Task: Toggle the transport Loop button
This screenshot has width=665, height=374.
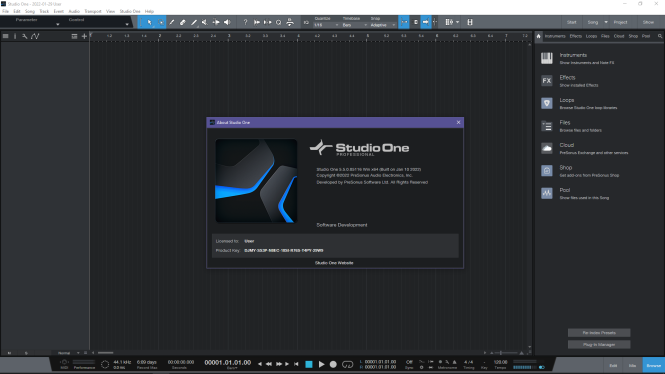Action: pyautogui.click(x=347, y=364)
